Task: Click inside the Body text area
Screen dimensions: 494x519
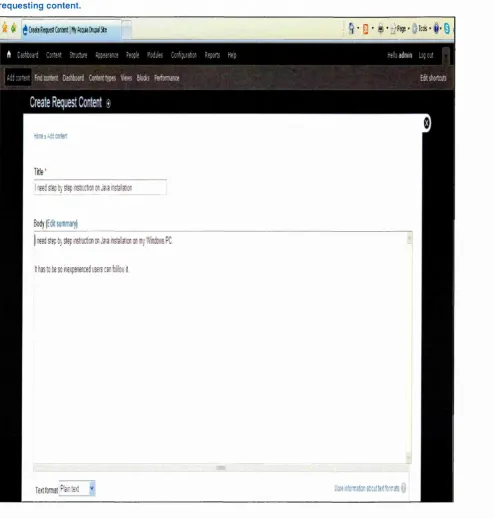Action: 220,347
